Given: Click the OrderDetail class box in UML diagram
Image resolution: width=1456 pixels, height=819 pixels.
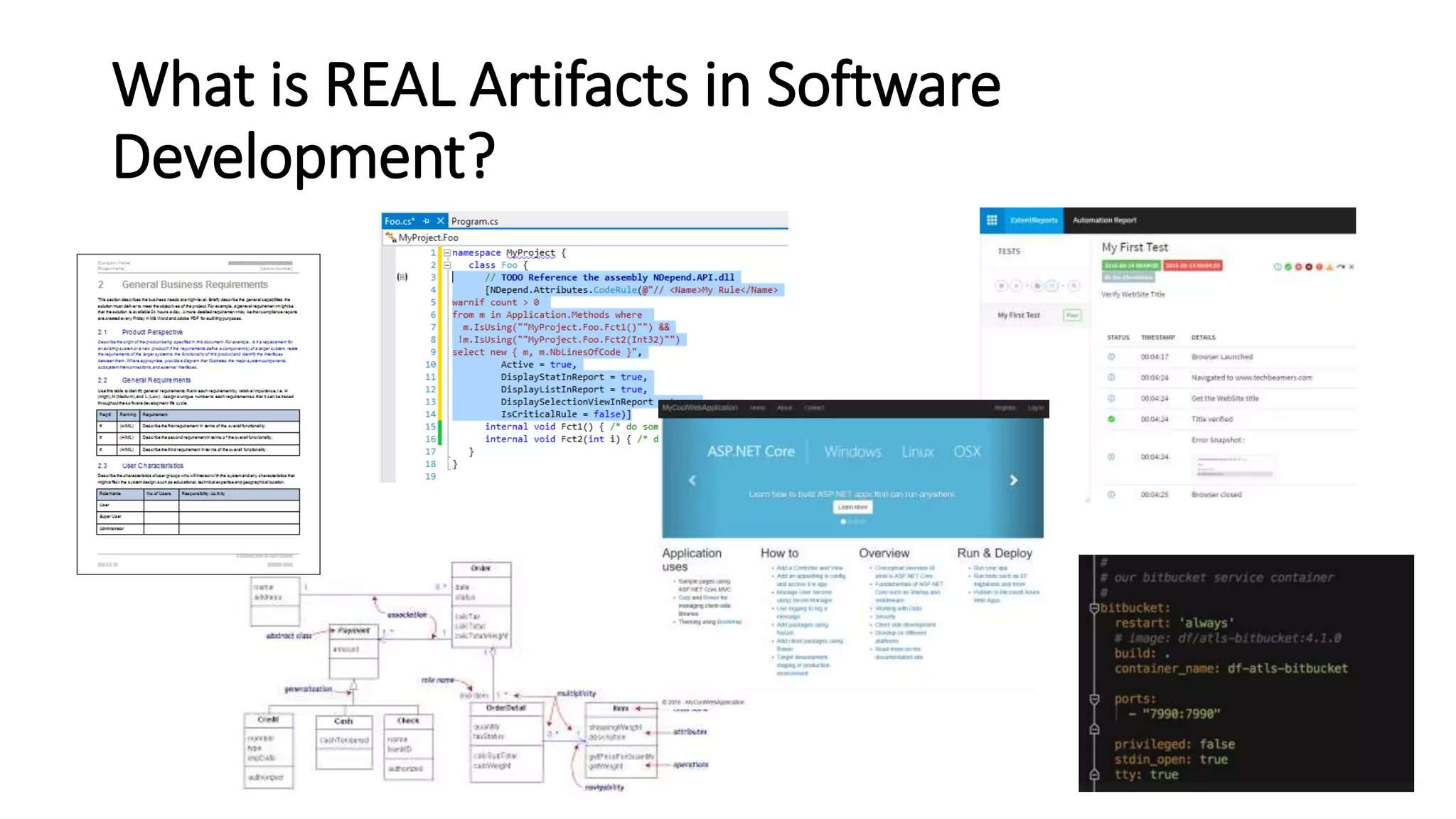Looking at the screenshot, I should (506, 742).
